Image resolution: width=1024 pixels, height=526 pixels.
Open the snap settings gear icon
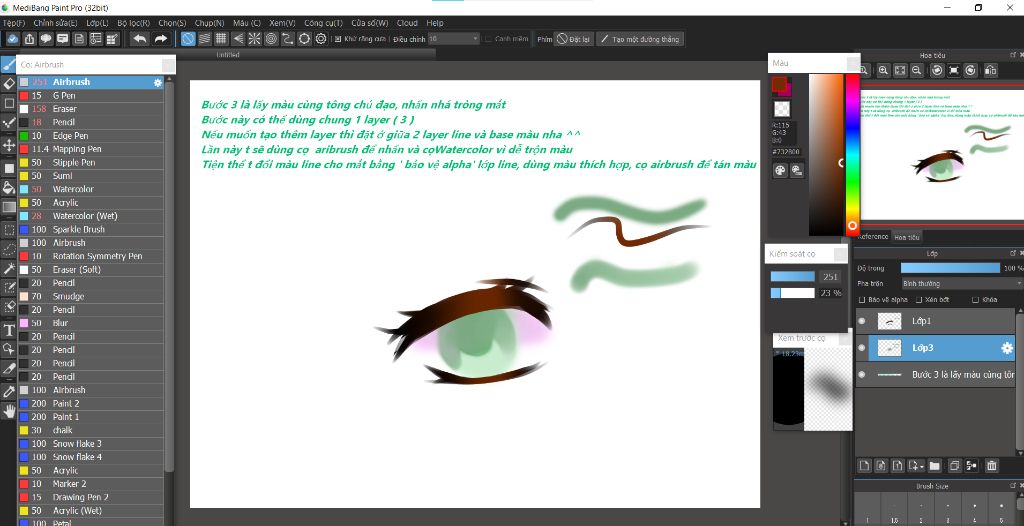click(321, 39)
